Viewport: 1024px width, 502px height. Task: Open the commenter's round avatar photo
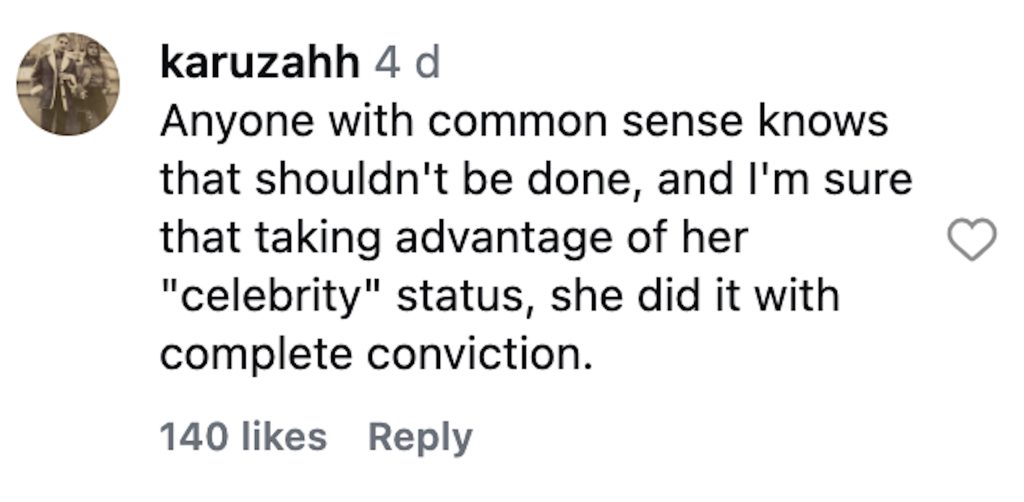pyautogui.click(x=69, y=84)
